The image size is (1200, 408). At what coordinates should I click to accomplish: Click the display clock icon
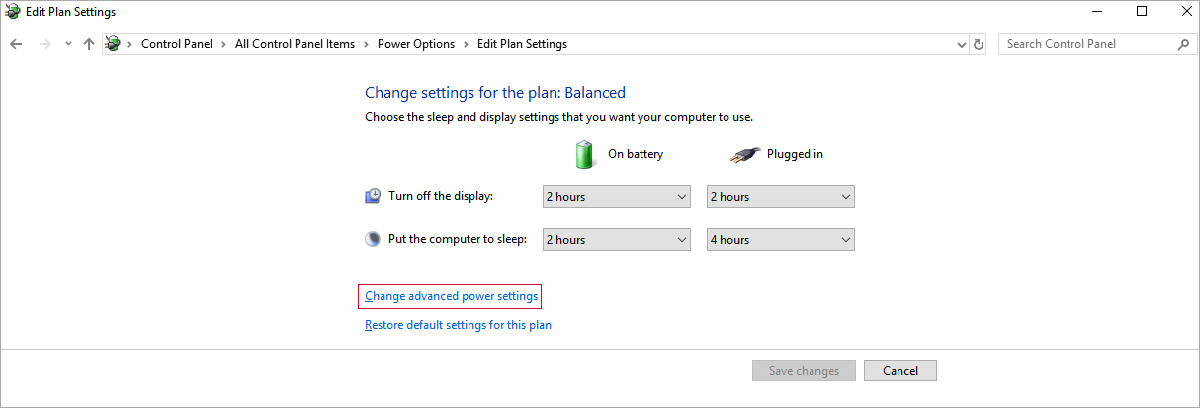click(373, 196)
